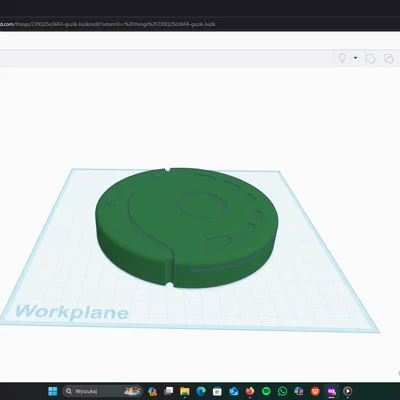Open the Microsoft 365 taskbar icon
This screenshot has width=400, height=400.
tap(299, 391)
